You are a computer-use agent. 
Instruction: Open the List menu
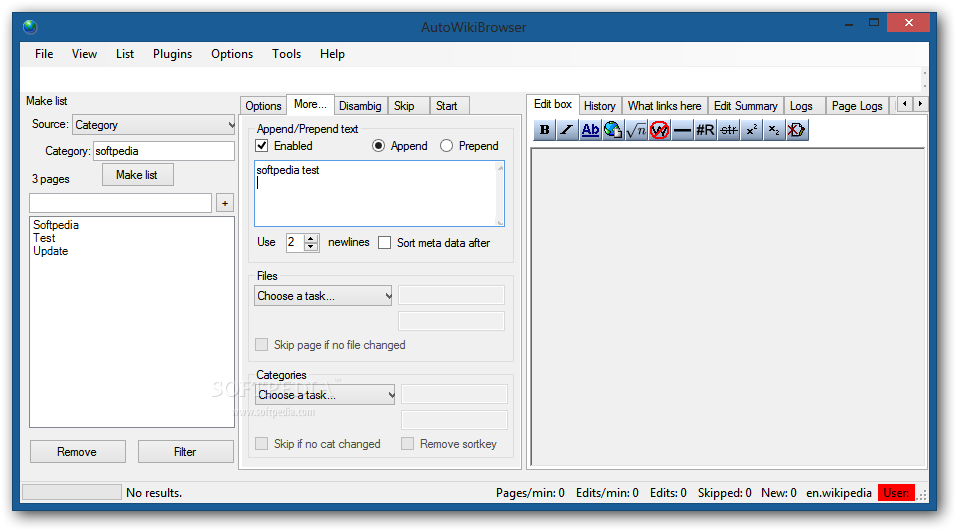(125, 54)
